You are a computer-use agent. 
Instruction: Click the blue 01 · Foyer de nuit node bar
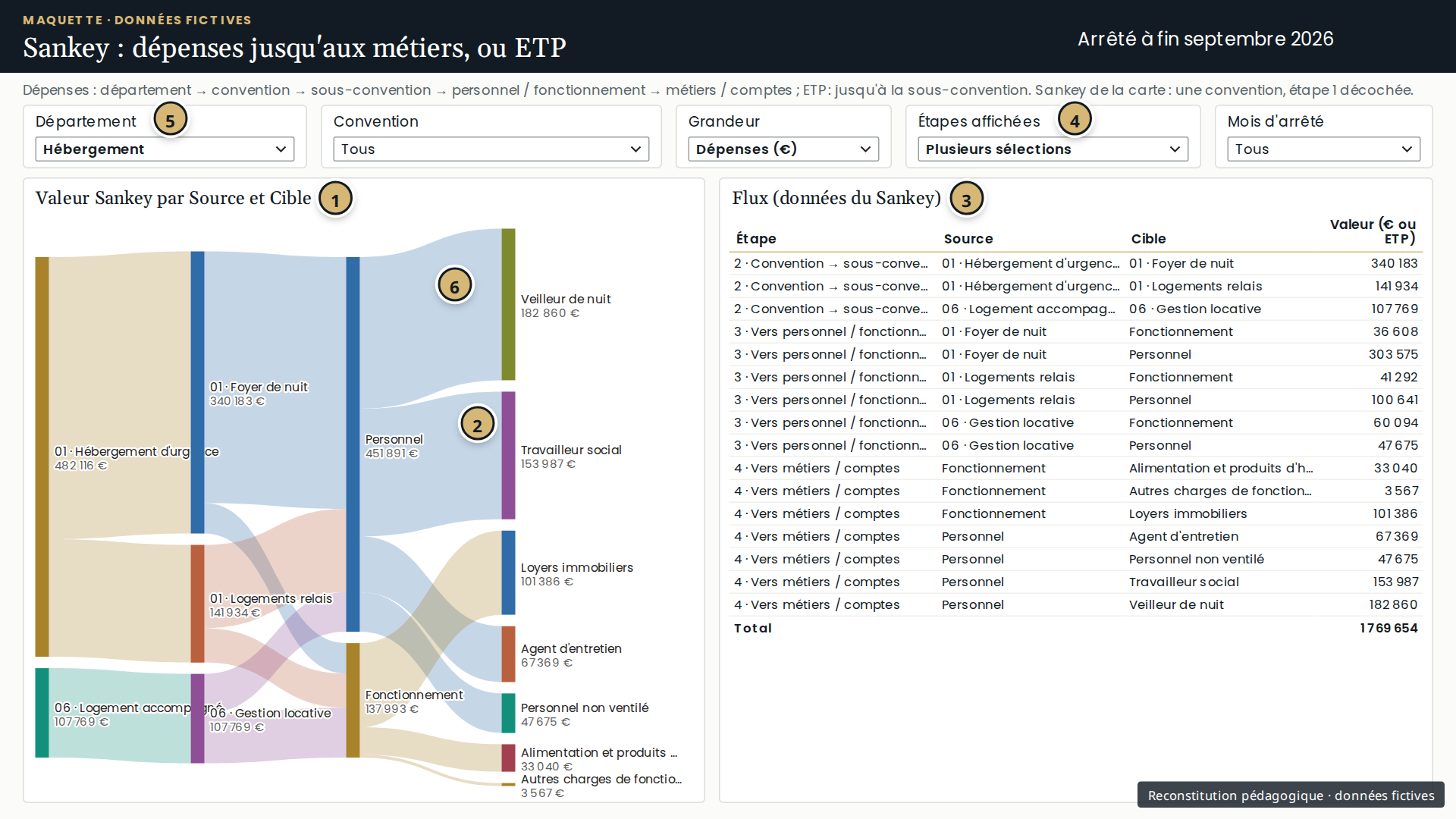[197, 392]
